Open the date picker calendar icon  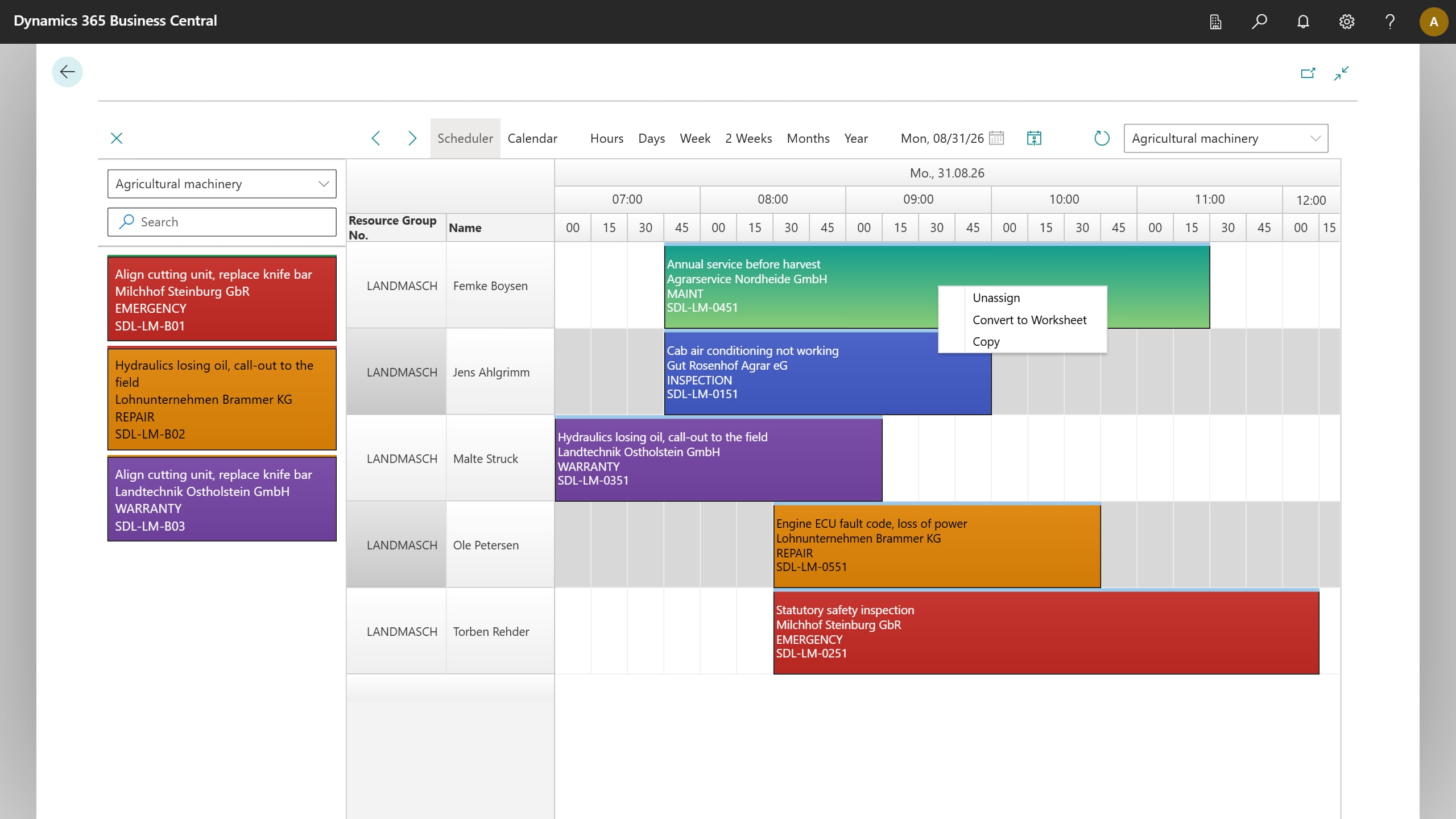pyautogui.click(x=996, y=138)
